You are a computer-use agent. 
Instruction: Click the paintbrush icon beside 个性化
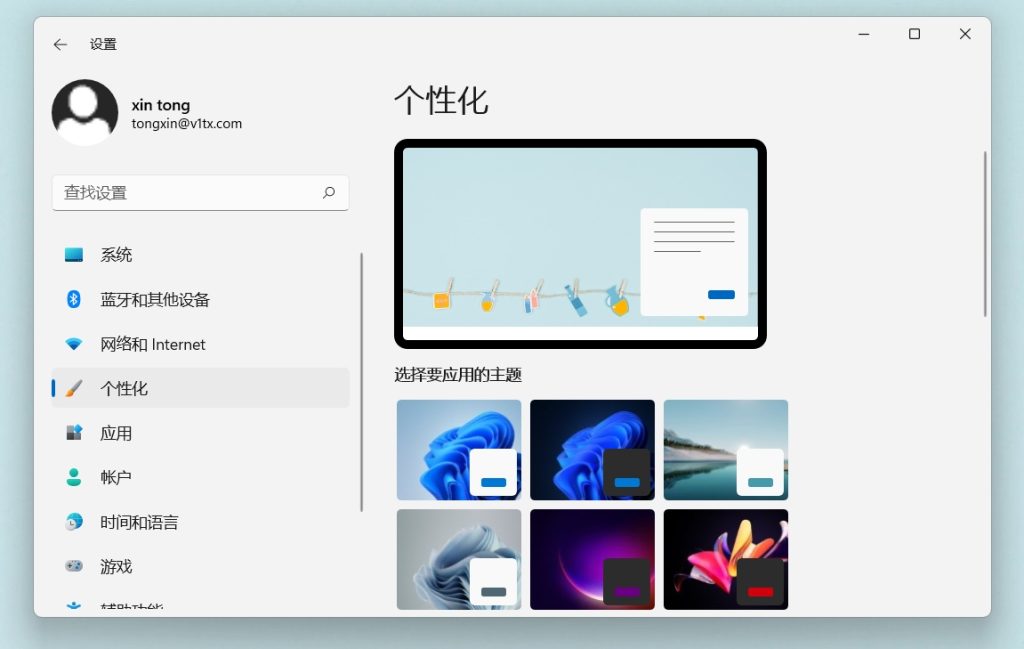(x=74, y=388)
